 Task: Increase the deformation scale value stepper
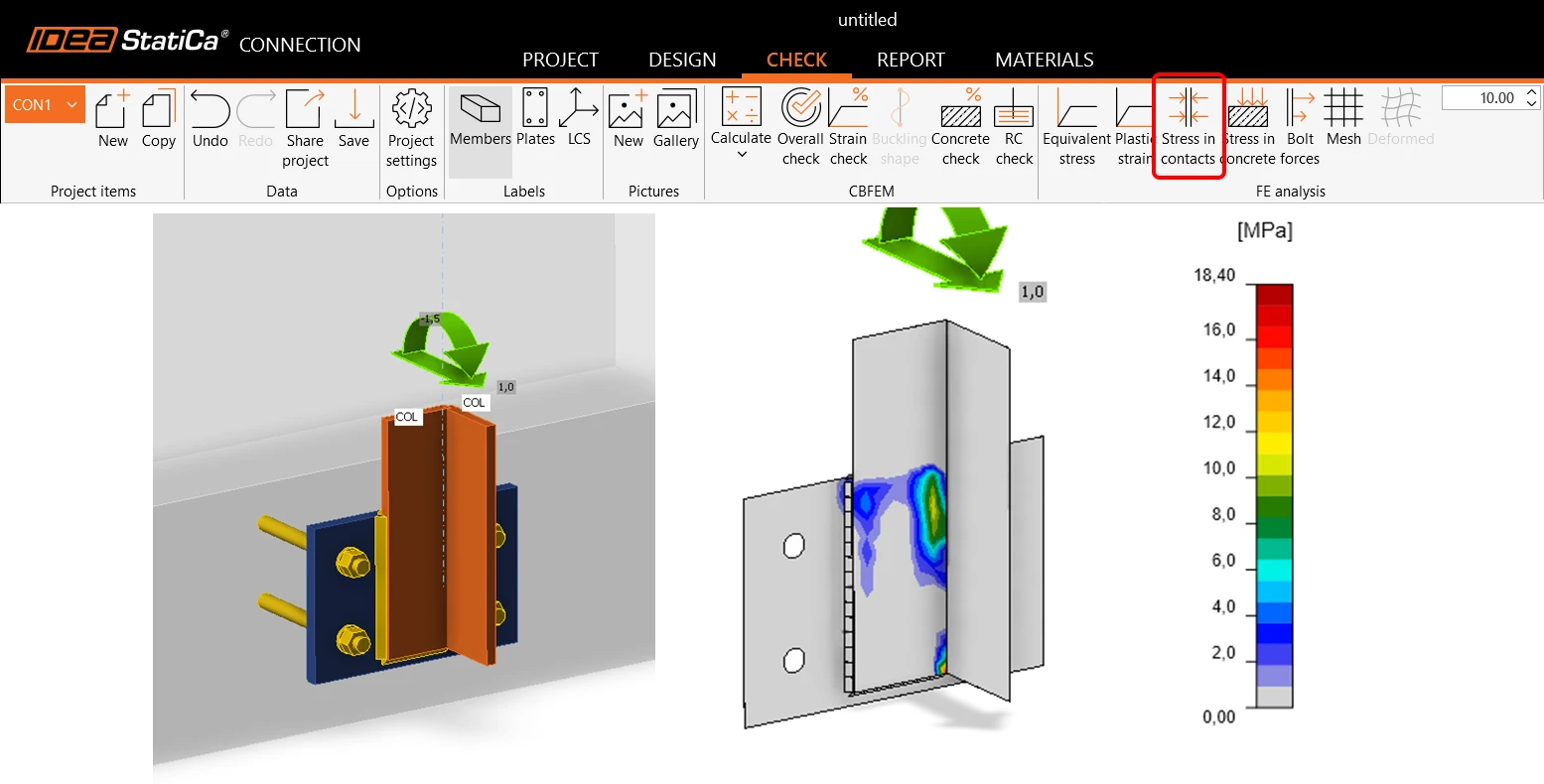(x=1531, y=92)
